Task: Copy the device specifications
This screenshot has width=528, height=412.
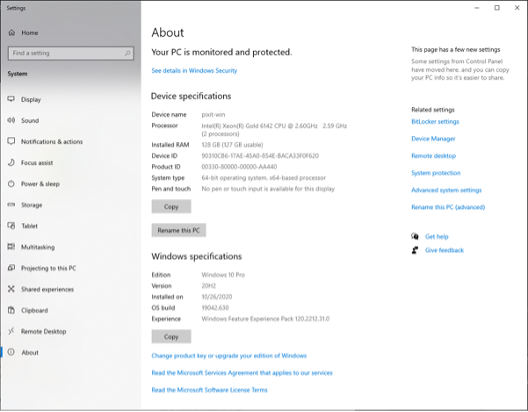Action: tap(171, 206)
